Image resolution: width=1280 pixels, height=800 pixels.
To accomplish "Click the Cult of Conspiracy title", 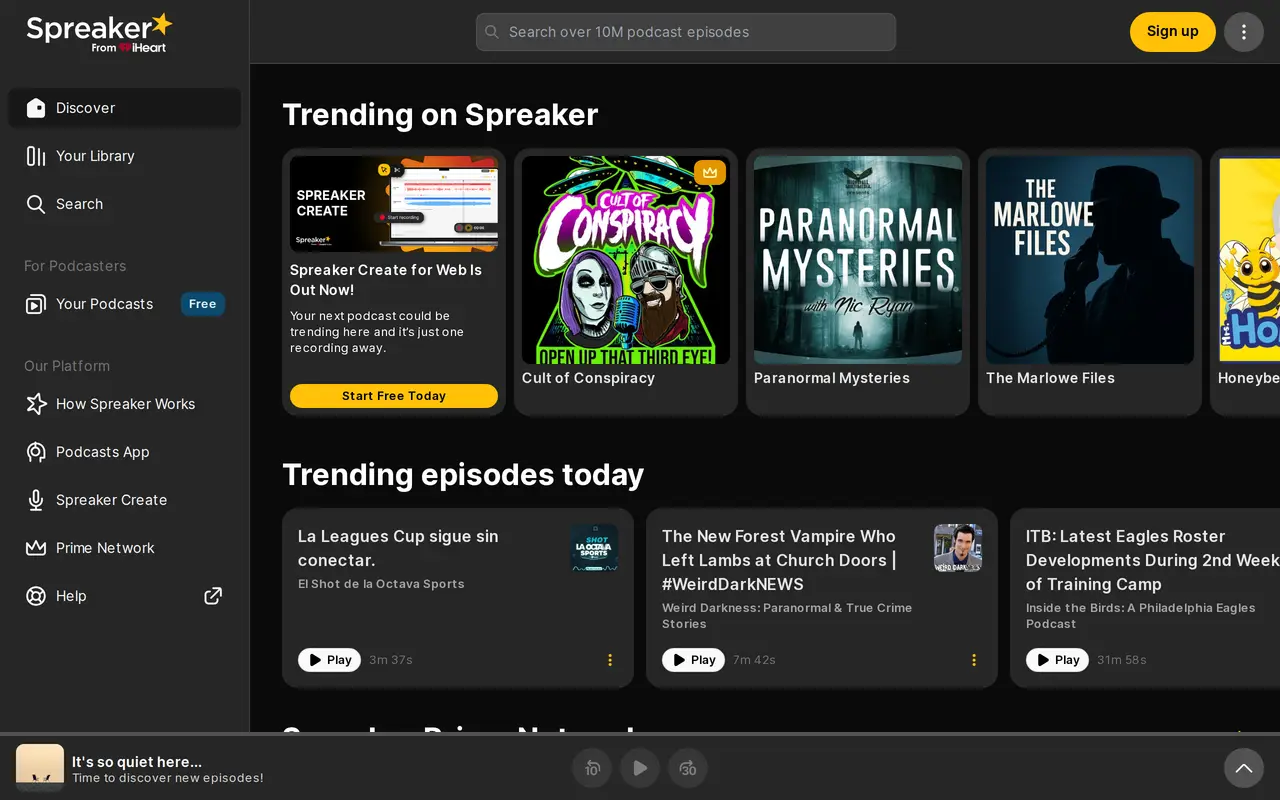I will (x=588, y=378).
